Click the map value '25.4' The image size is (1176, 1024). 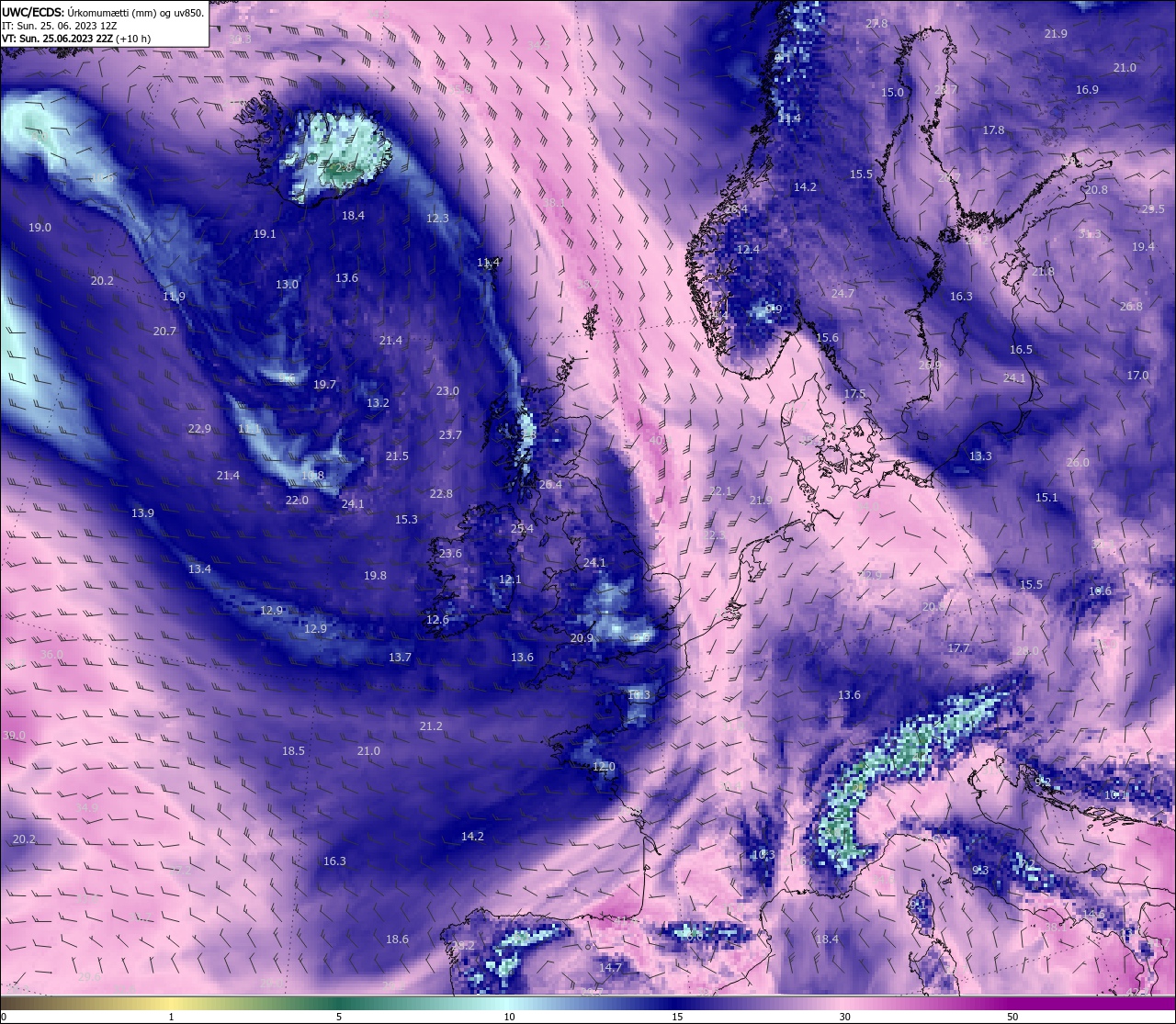(522, 528)
